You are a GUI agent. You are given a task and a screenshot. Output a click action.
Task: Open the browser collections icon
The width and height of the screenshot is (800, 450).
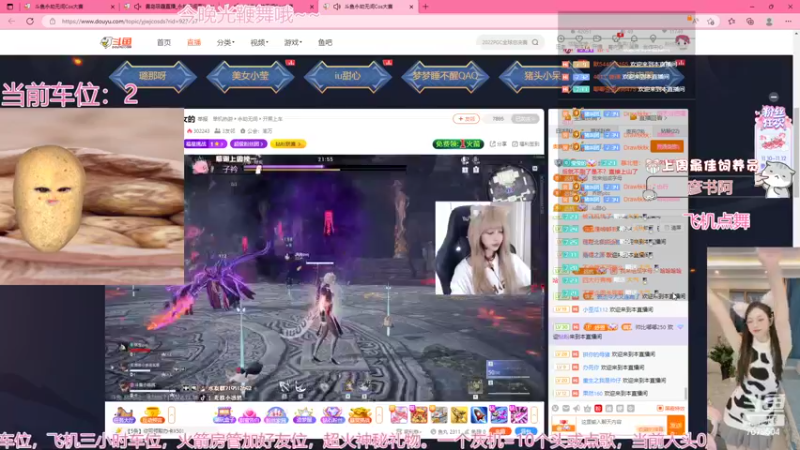coord(750,21)
